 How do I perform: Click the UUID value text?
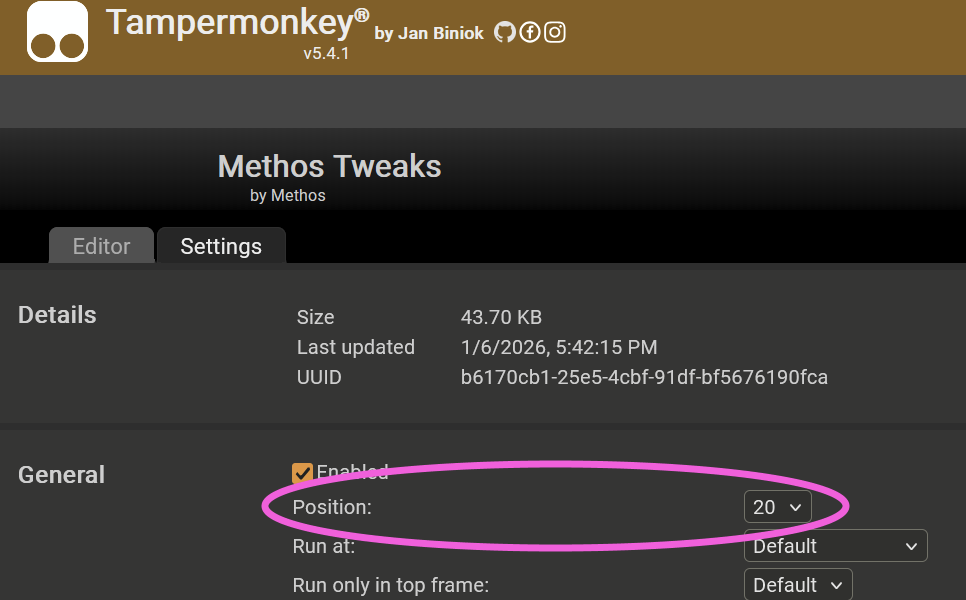[x=644, y=378]
